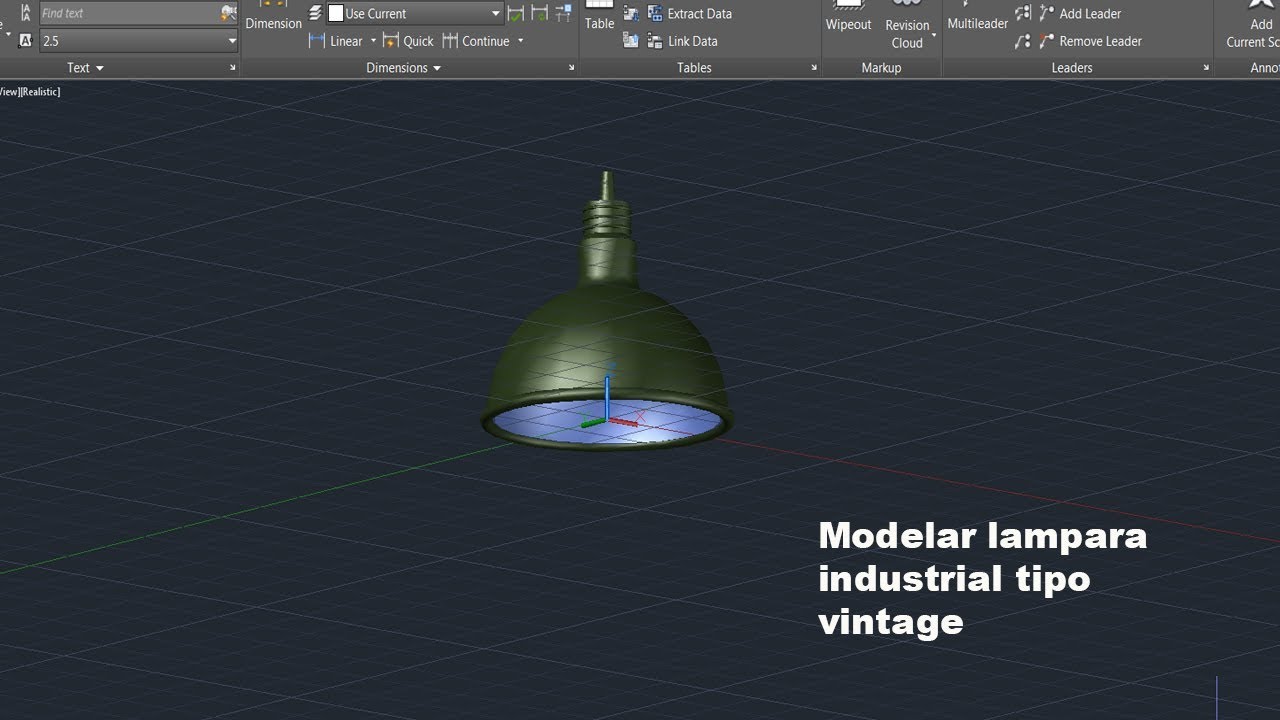Click the Dimension tool button

[273, 17]
